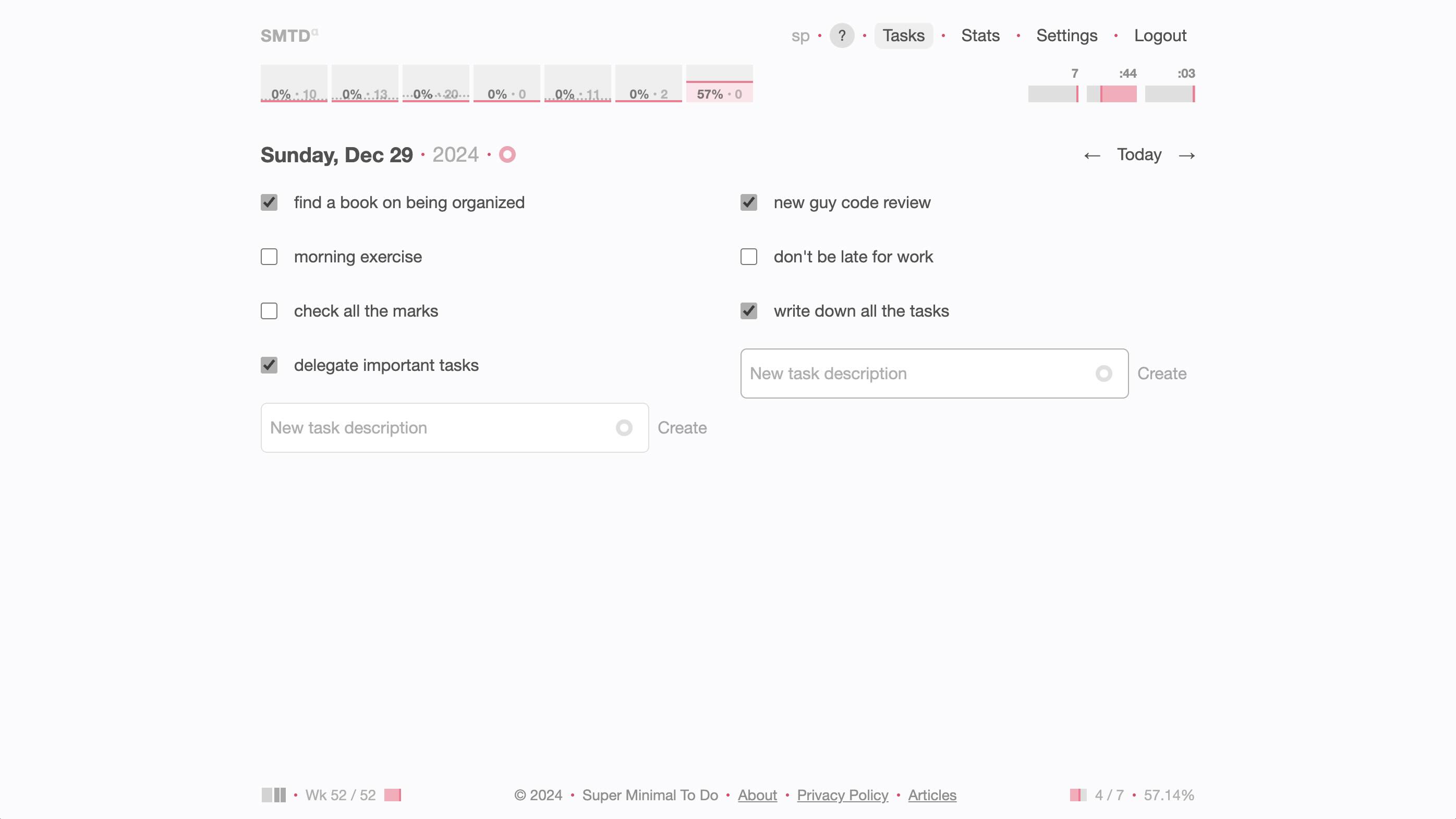
Task: Go to previous day with left arrow
Action: click(x=1091, y=155)
